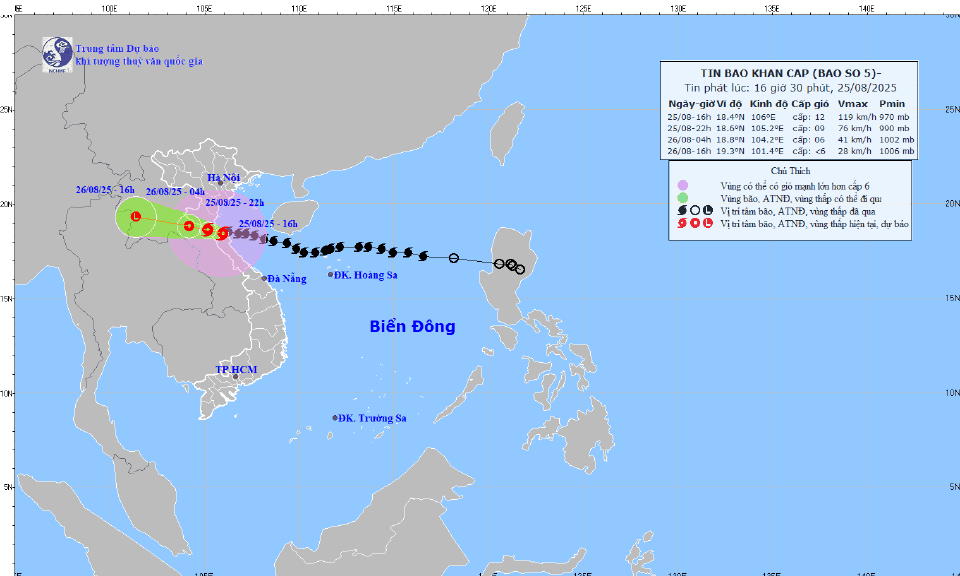
Task: Click the '970 mb' pressure cell
Action: tap(894, 117)
